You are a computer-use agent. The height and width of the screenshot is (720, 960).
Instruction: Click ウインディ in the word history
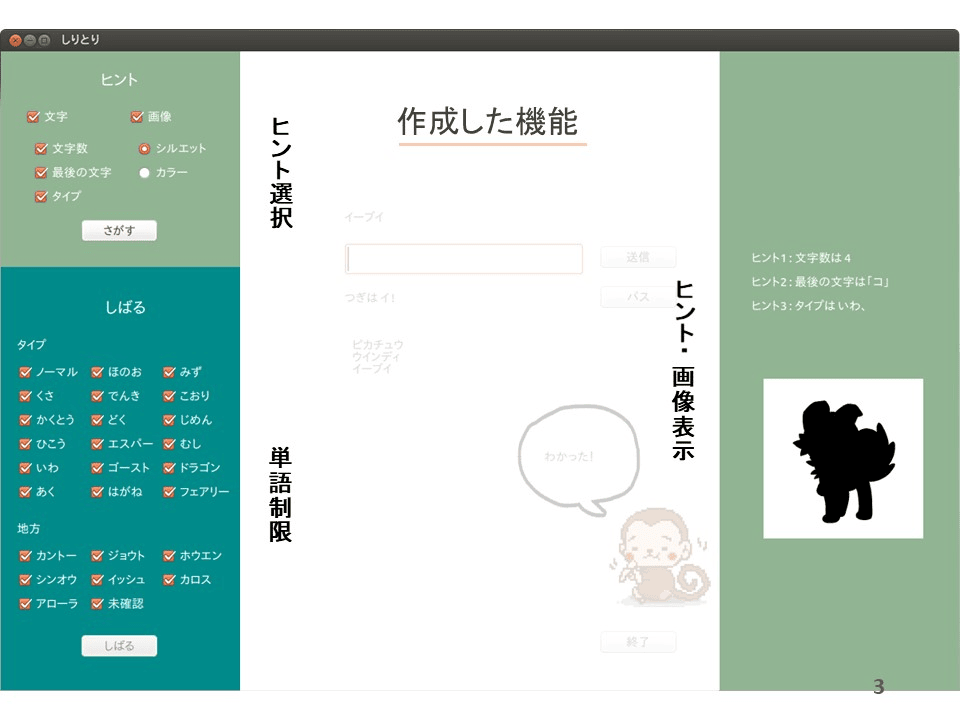coord(376,356)
